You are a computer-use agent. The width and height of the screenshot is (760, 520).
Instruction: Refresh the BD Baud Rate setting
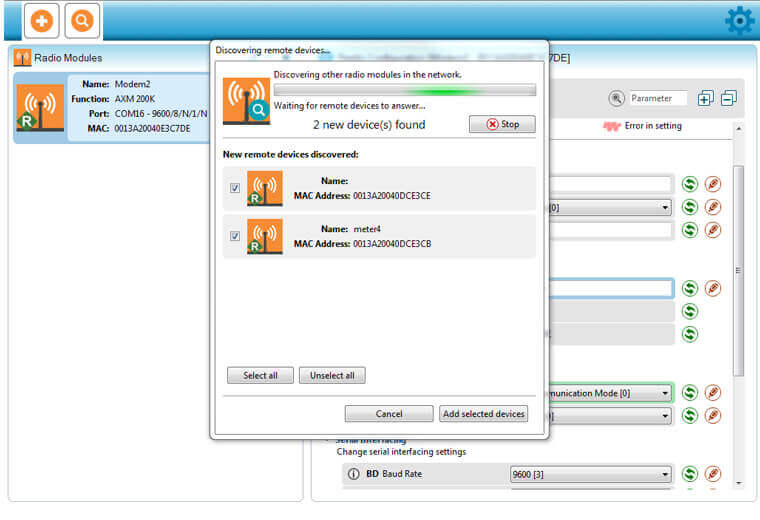pos(690,474)
